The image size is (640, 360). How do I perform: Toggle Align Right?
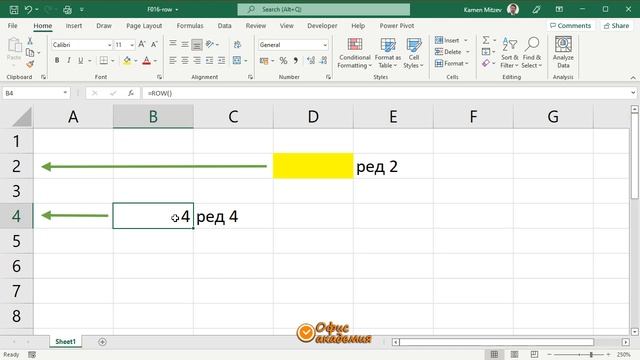coord(197,60)
